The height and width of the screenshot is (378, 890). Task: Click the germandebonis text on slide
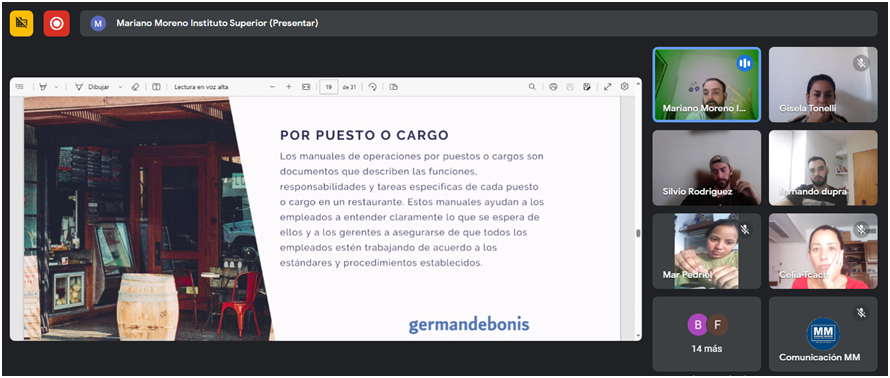pyautogui.click(x=469, y=325)
